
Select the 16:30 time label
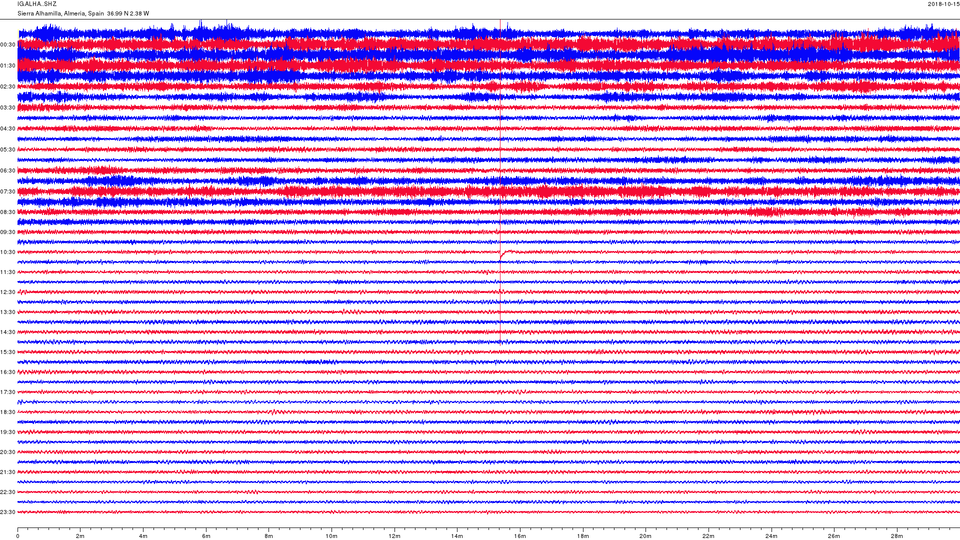8,372
